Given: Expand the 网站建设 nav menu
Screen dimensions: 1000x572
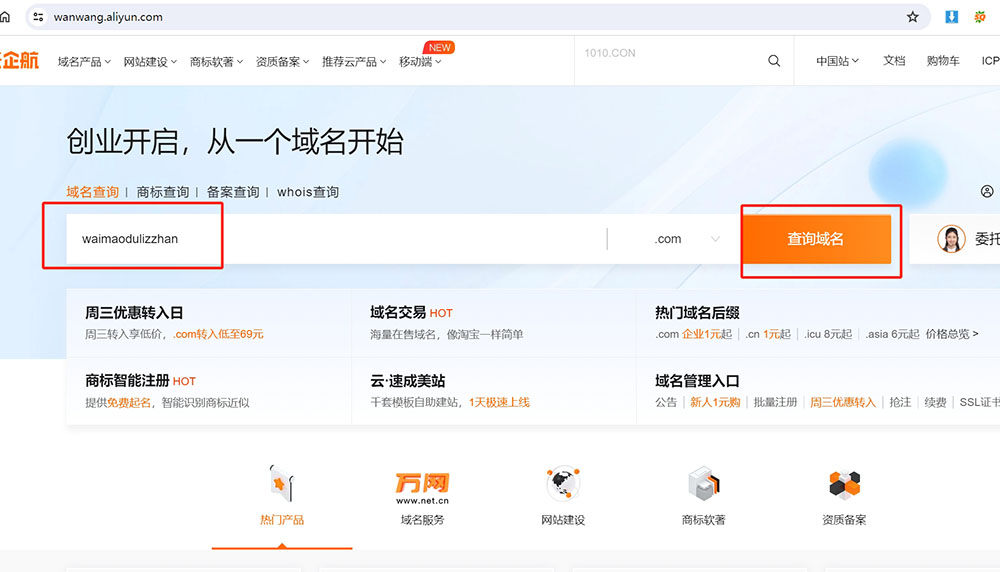Looking at the screenshot, I should [x=150, y=62].
